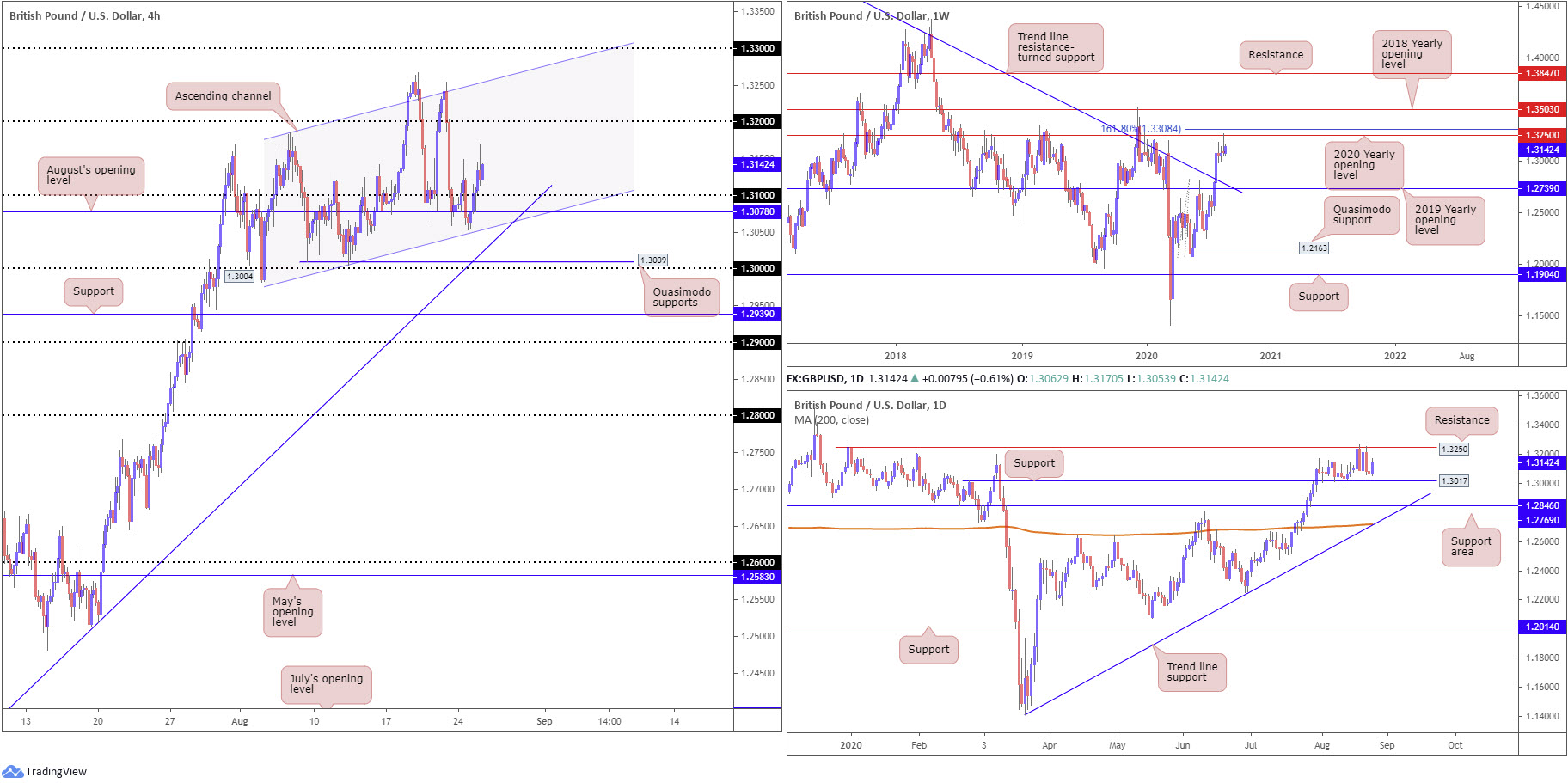Select the 1.3250 price tag on daily chart
1568x783 pixels.
click(1455, 449)
